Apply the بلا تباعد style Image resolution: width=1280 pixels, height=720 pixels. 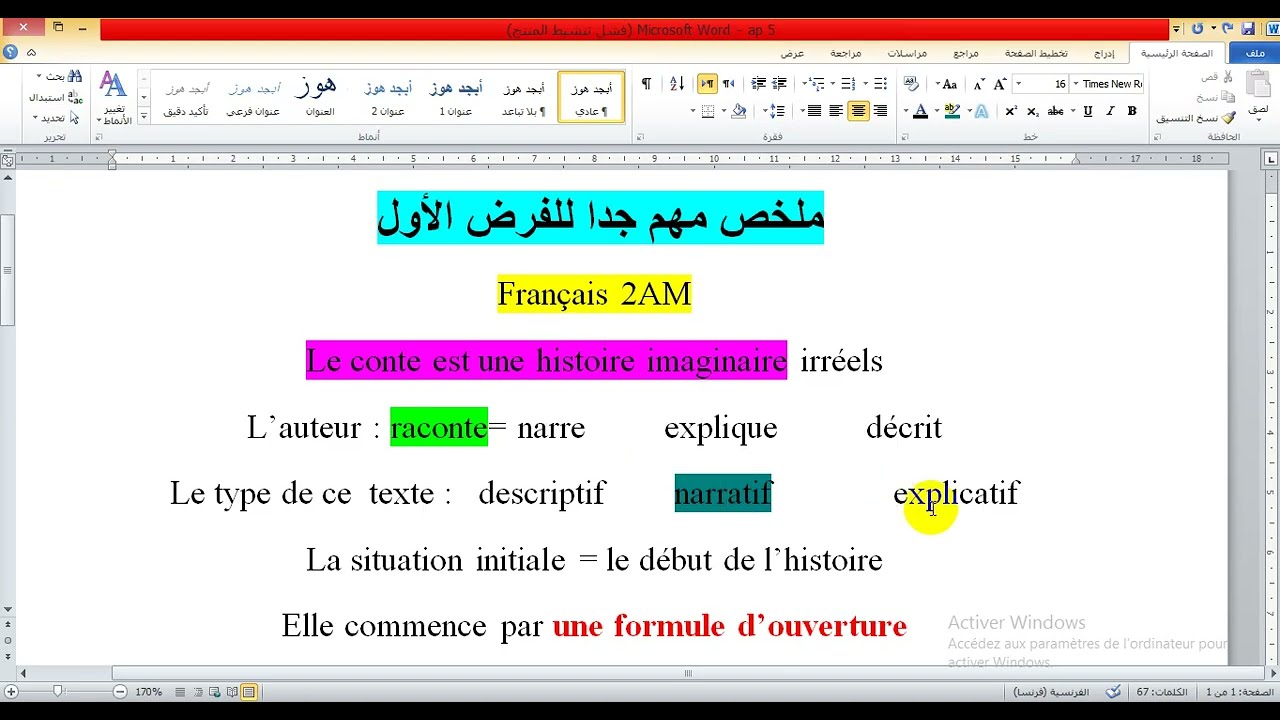point(524,97)
